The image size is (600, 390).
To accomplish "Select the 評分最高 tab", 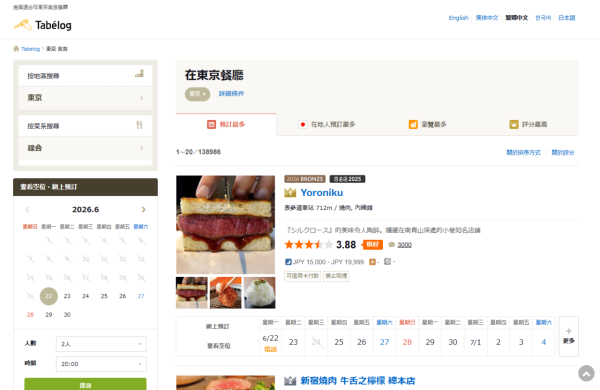I will 528,124.
